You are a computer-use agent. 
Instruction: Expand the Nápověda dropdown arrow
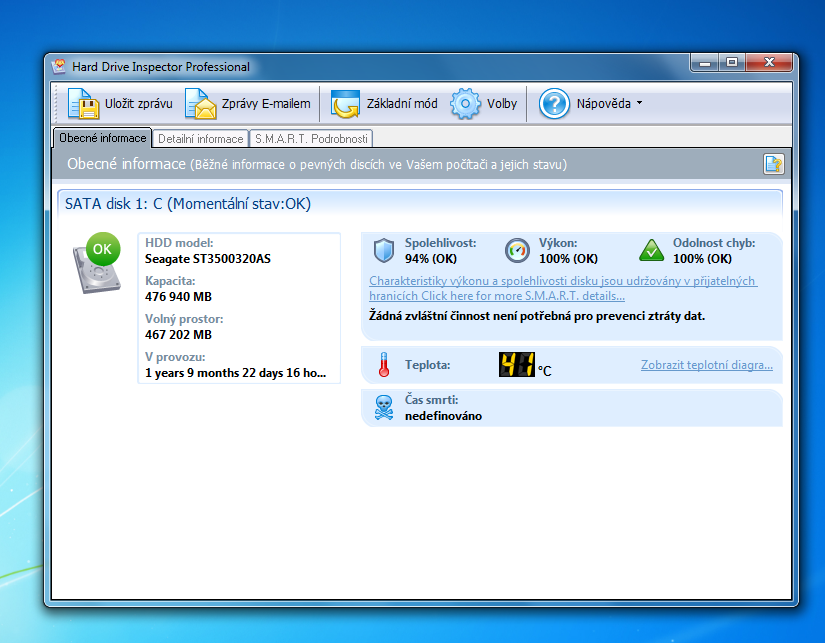(639, 104)
